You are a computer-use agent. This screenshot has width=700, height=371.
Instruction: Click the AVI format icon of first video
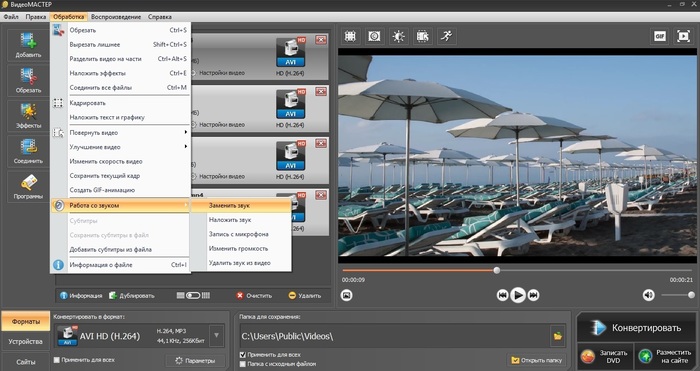tap(291, 52)
